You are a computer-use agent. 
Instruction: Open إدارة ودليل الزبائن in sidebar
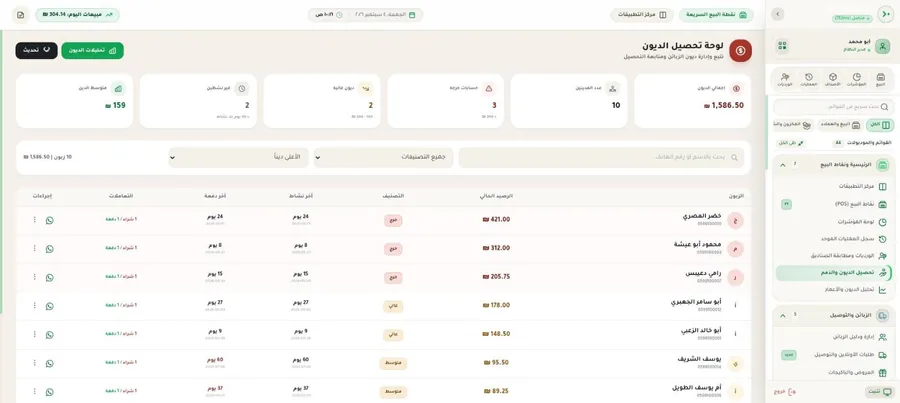tap(832, 337)
